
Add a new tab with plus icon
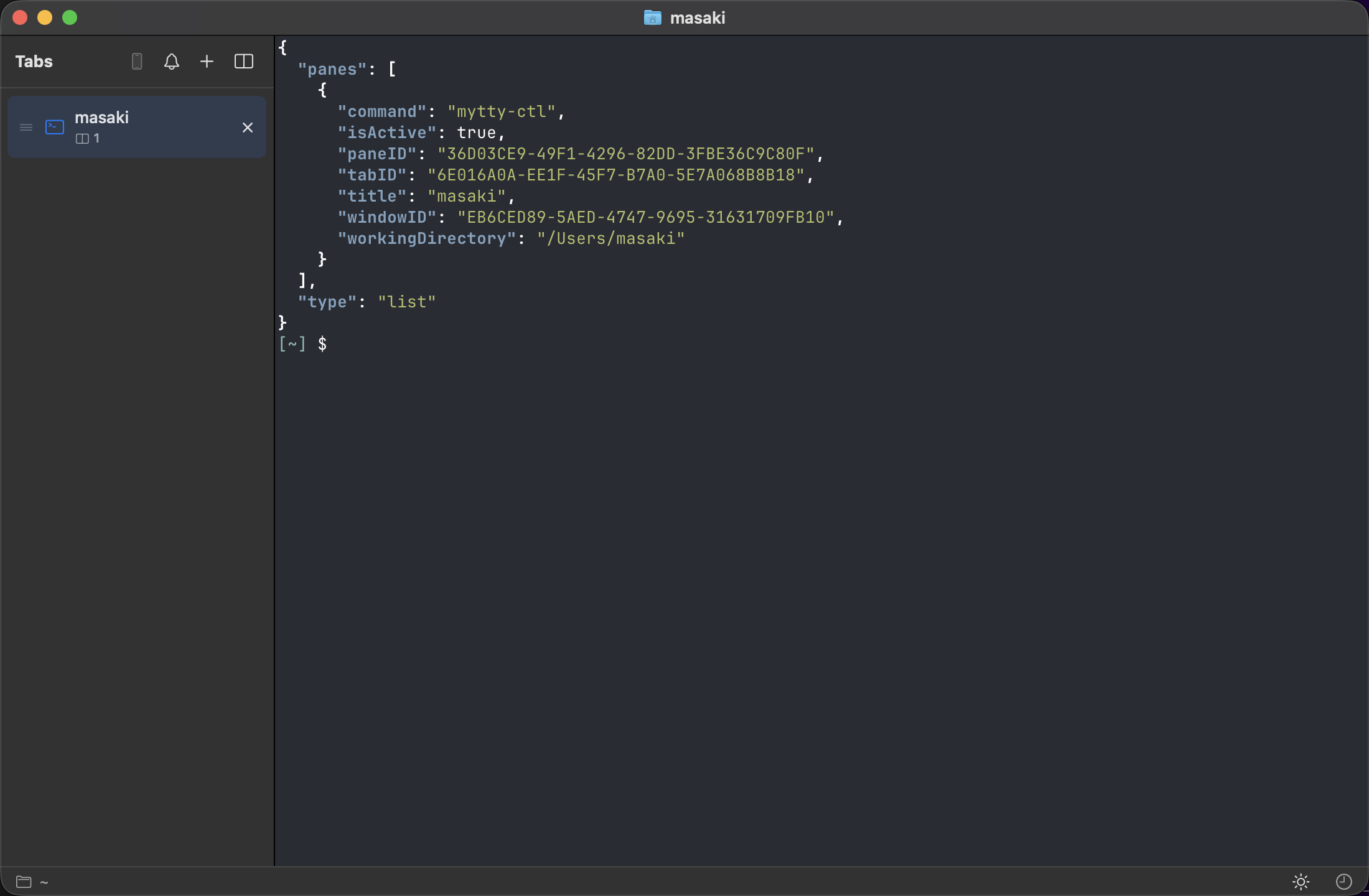pyautogui.click(x=207, y=62)
